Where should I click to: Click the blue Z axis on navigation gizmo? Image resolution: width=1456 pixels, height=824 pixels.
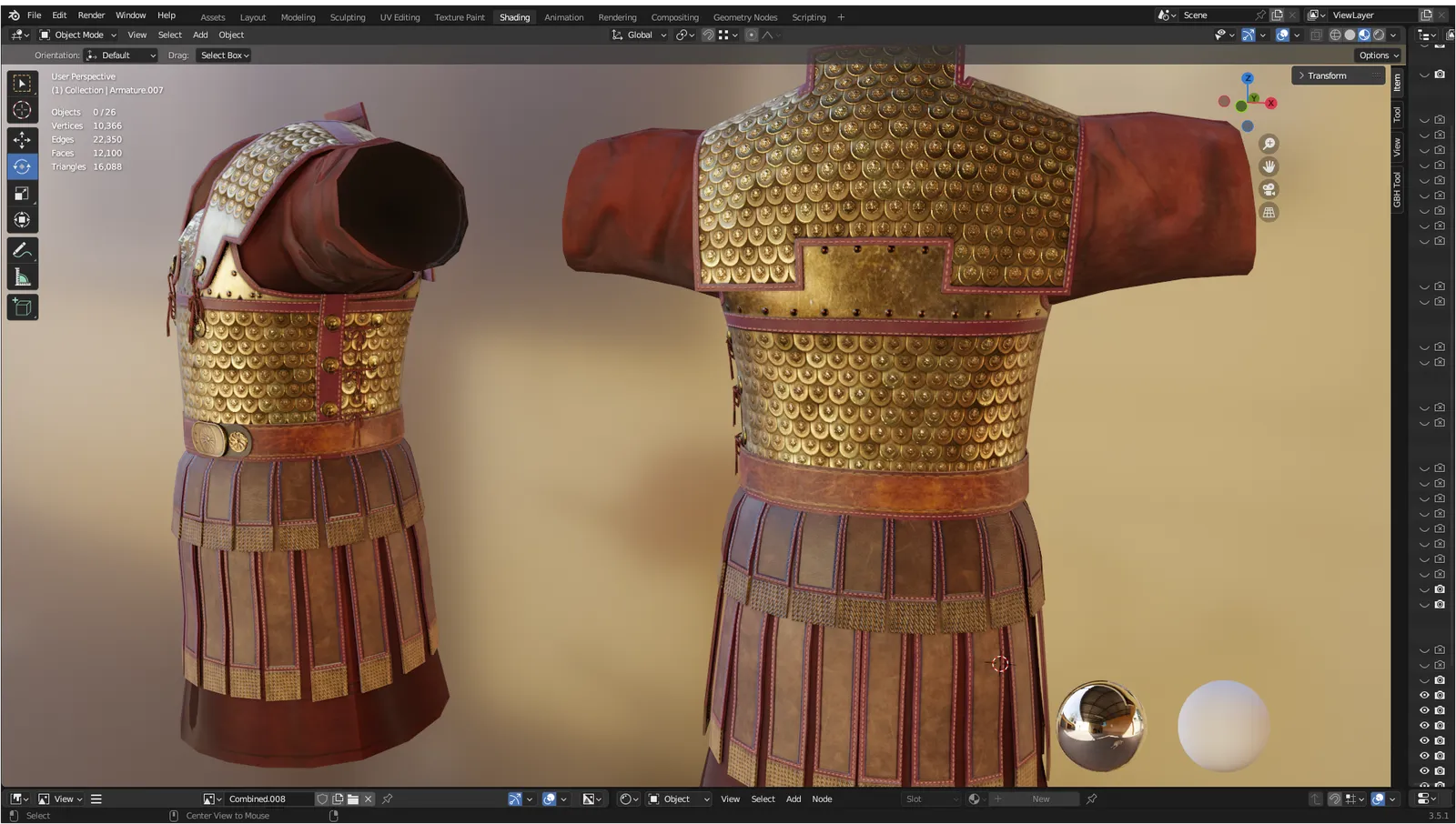tap(1248, 78)
